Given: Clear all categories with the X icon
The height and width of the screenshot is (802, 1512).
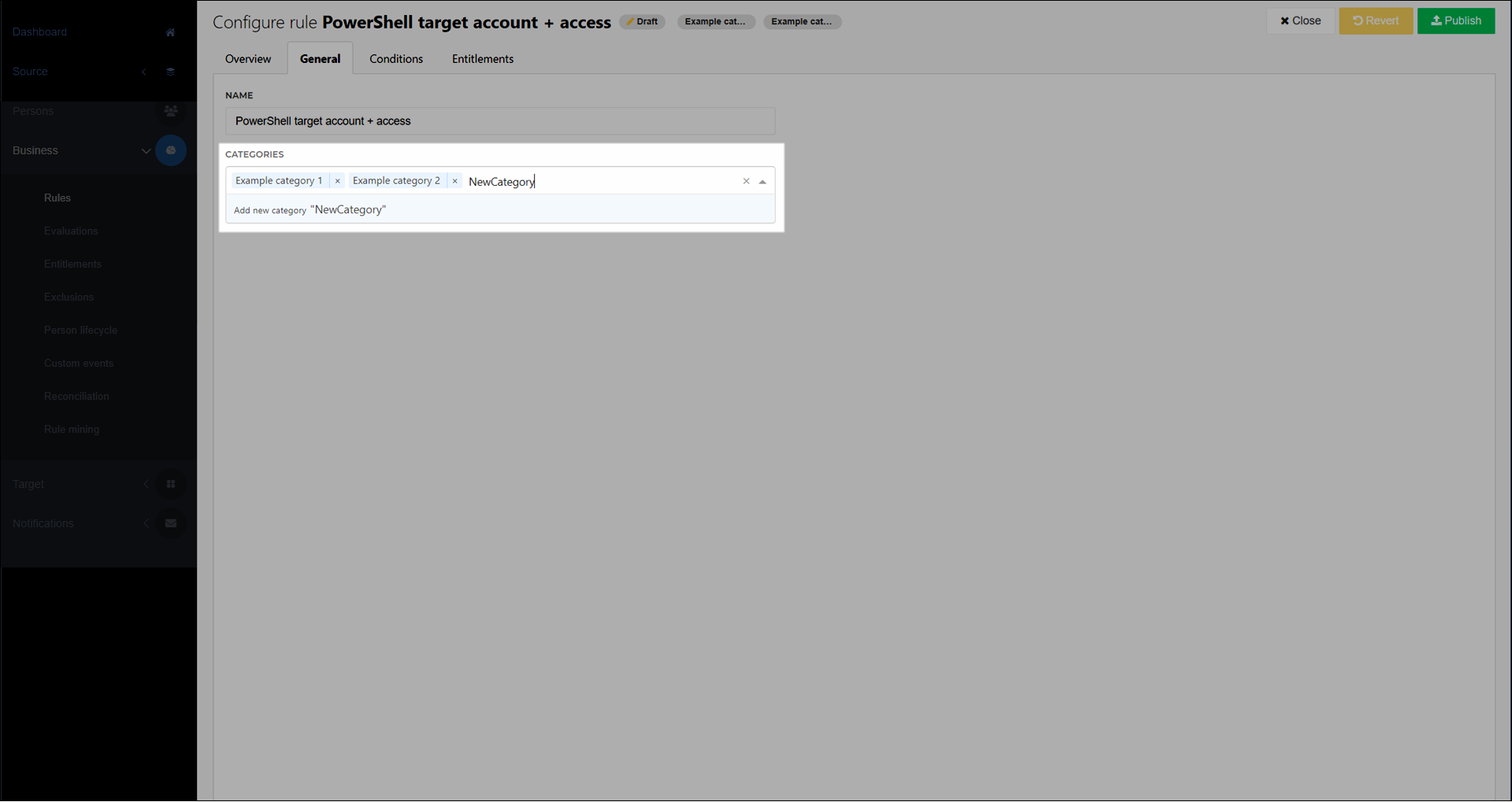Looking at the screenshot, I should (746, 181).
